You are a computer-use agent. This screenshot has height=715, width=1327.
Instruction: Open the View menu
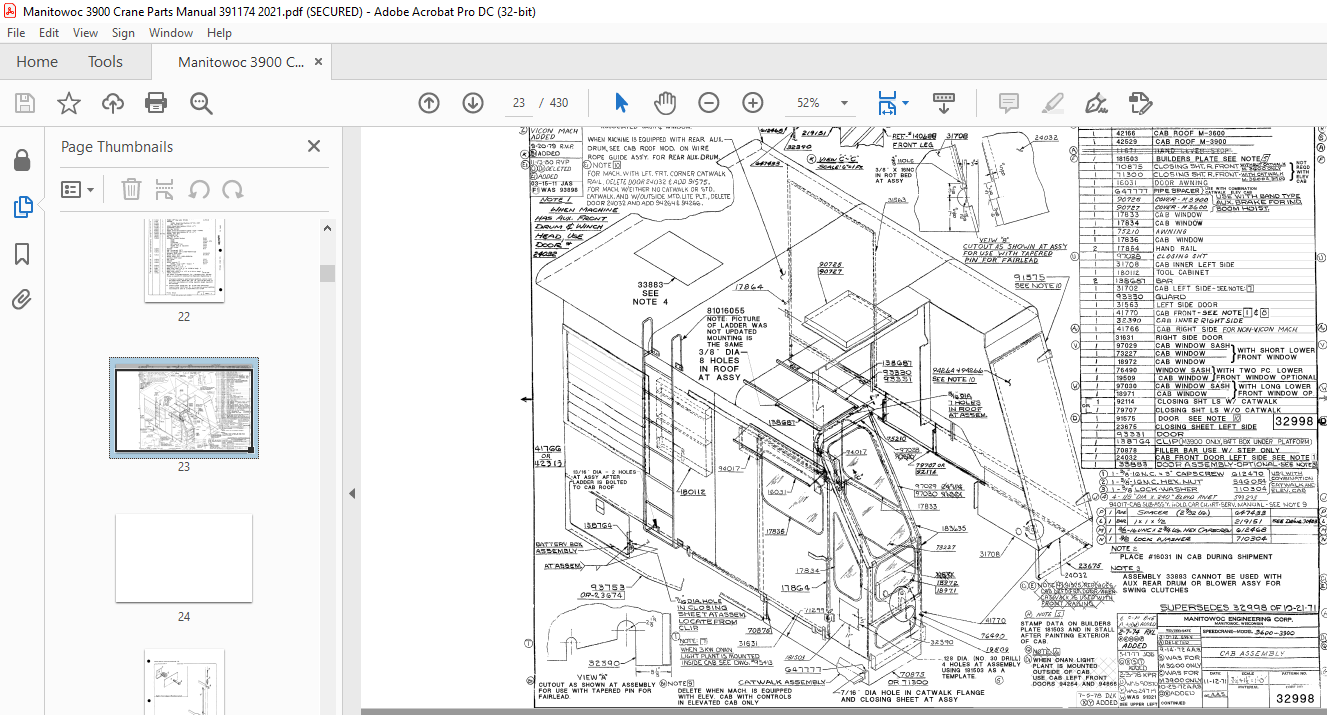click(x=85, y=32)
